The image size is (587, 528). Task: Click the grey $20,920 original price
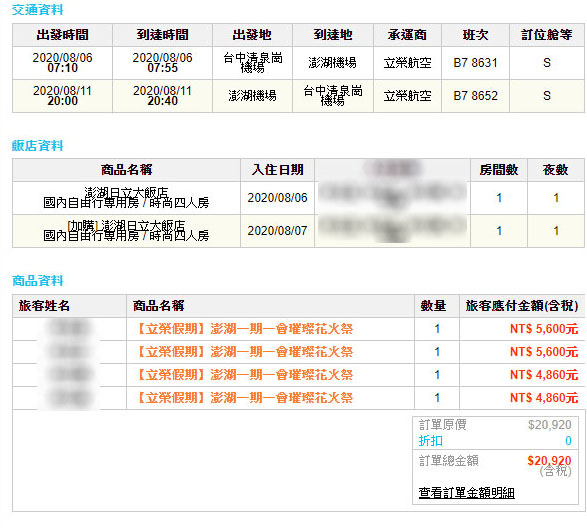(x=550, y=425)
